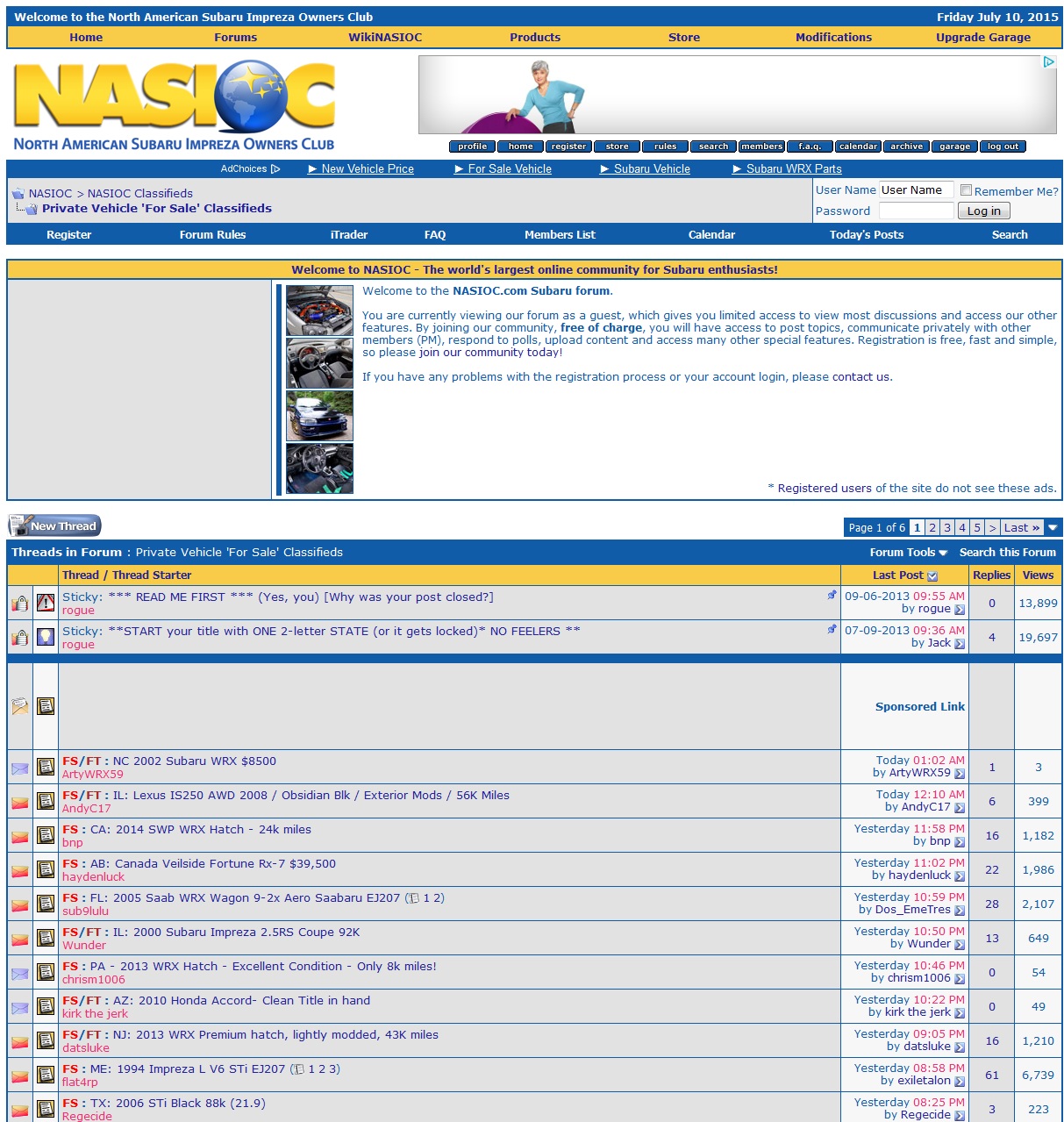Go to last post by kirk the jerk icon
The height and width of the screenshot is (1122, 1064).
point(960,1013)
